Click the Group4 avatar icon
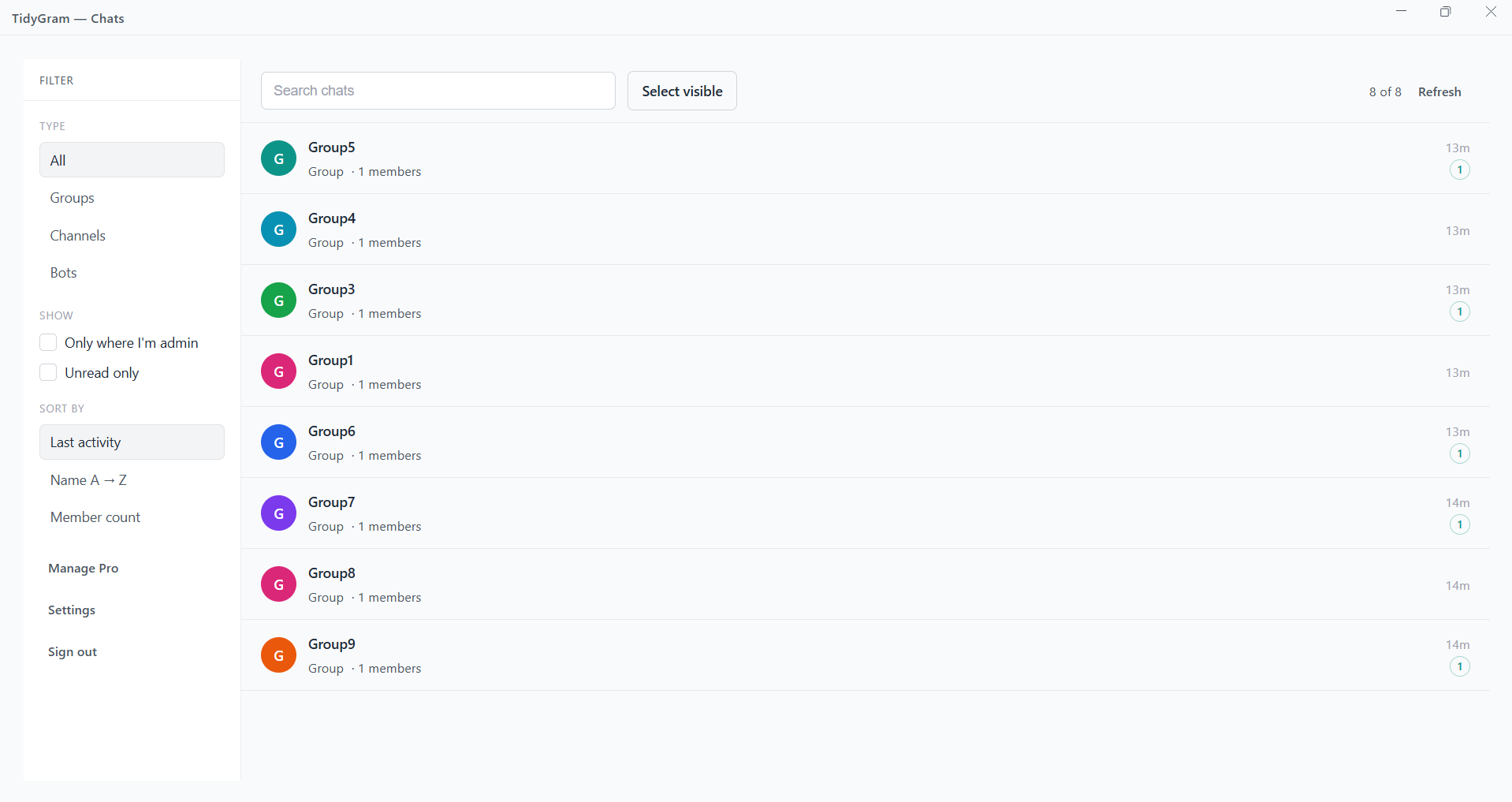 coord(278,229)
